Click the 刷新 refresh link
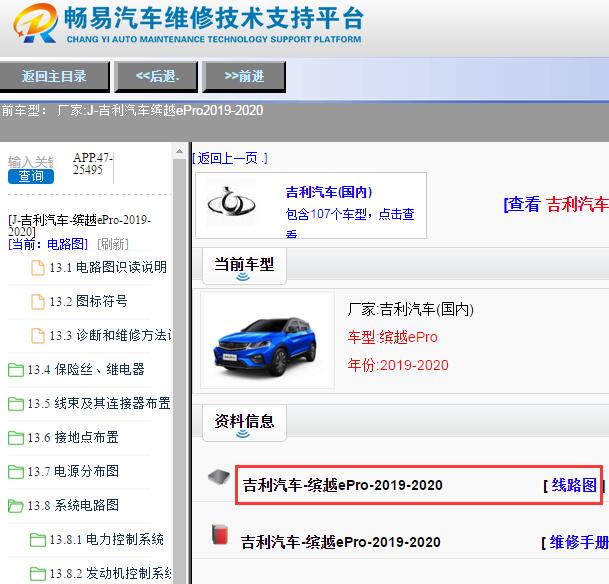The width and height of the screenshot is (609, 584). [113, 244]
